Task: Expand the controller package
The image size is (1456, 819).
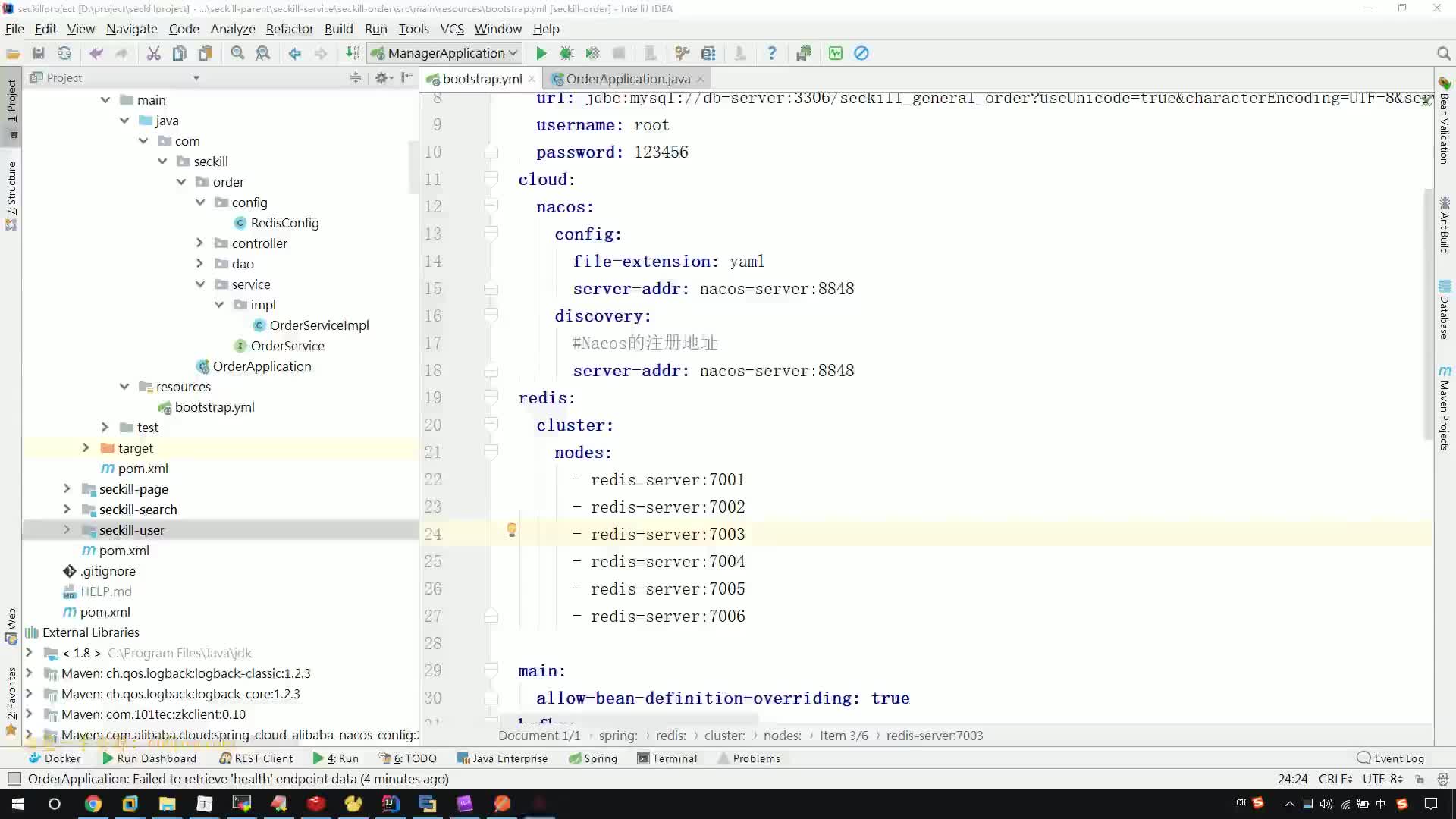Action: pyautogui.click(x=199, y=243)
